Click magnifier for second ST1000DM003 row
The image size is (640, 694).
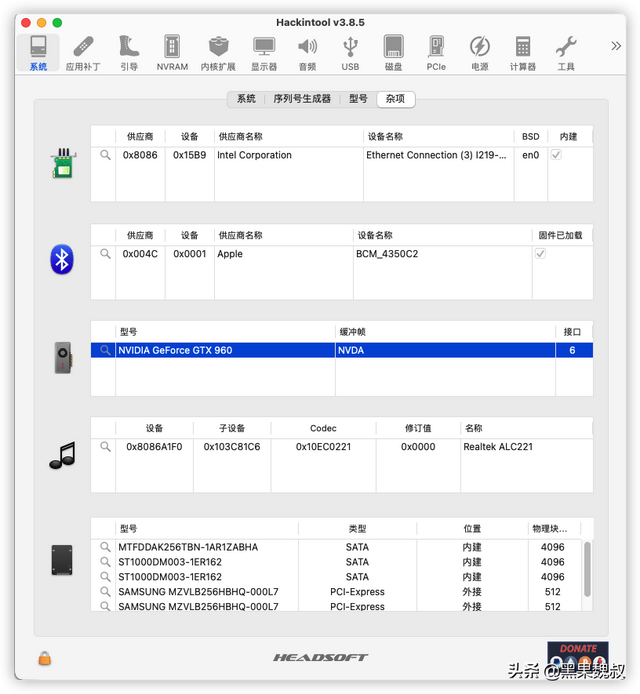[105, 577]
